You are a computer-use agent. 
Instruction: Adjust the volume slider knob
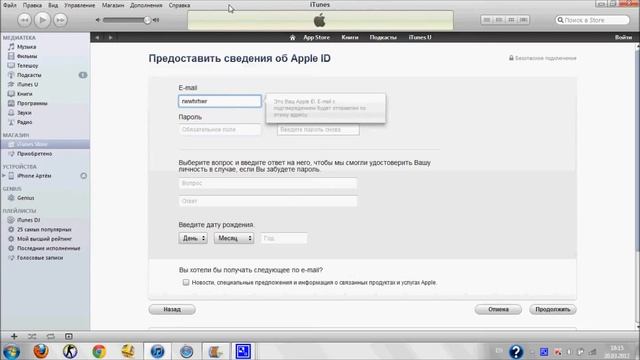click(x=147, y=20)
